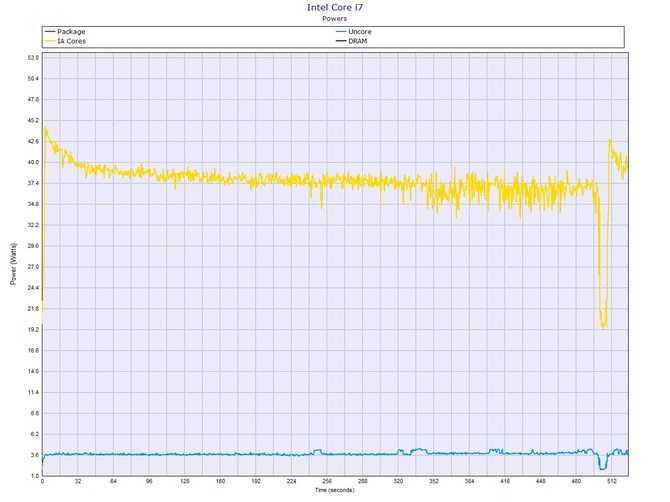The width and height of the screenshot is (670, 502).
Task: Click the 352 x-axis tick label
Action: (x=434, y=481)
